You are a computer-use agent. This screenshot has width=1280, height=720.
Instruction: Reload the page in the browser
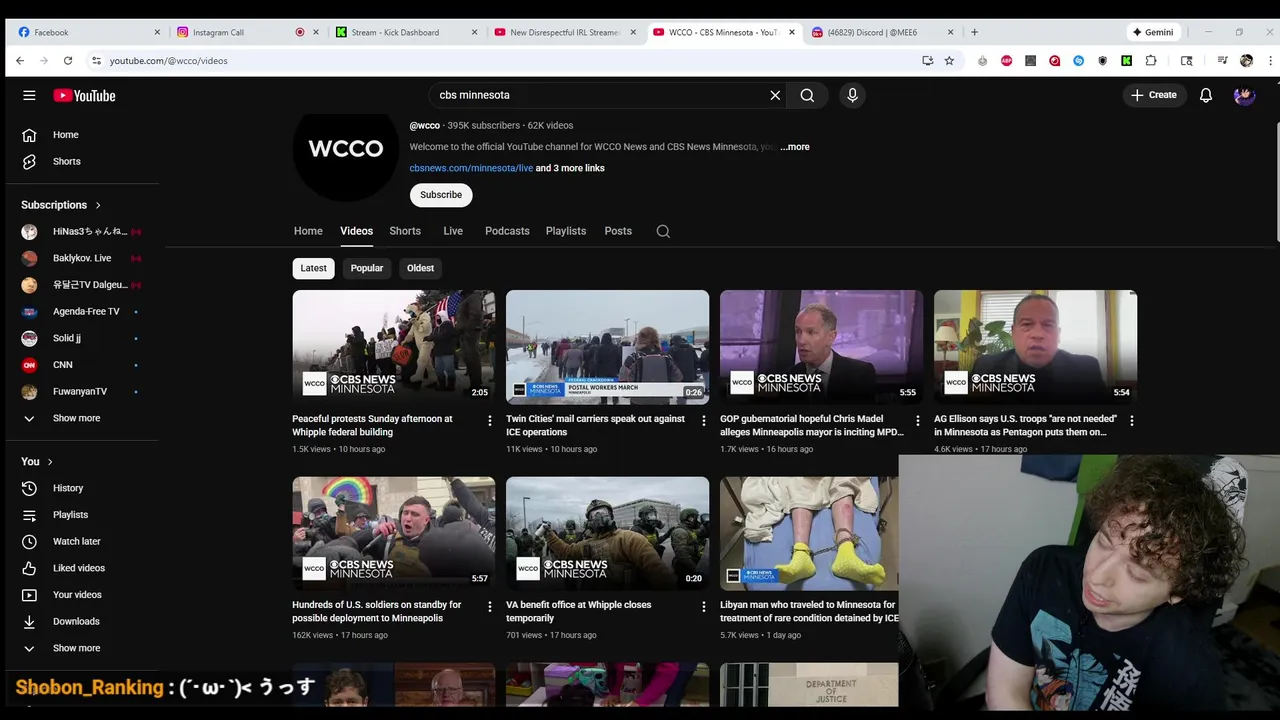tap(68, 61)
